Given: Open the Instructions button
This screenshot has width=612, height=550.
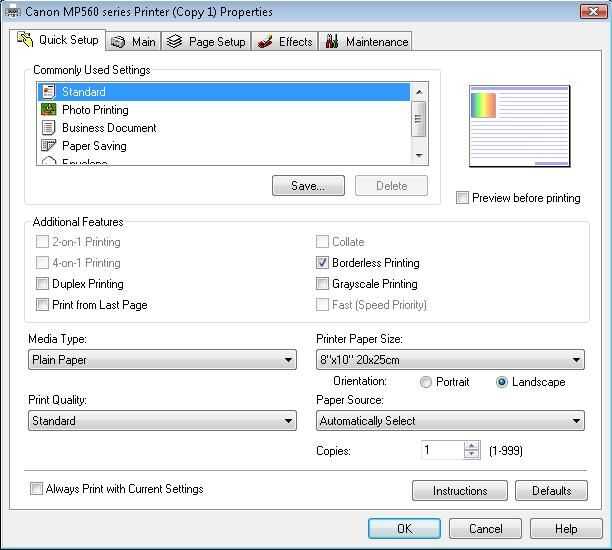Looking at the screenshot, I should [x=460, y=490].
